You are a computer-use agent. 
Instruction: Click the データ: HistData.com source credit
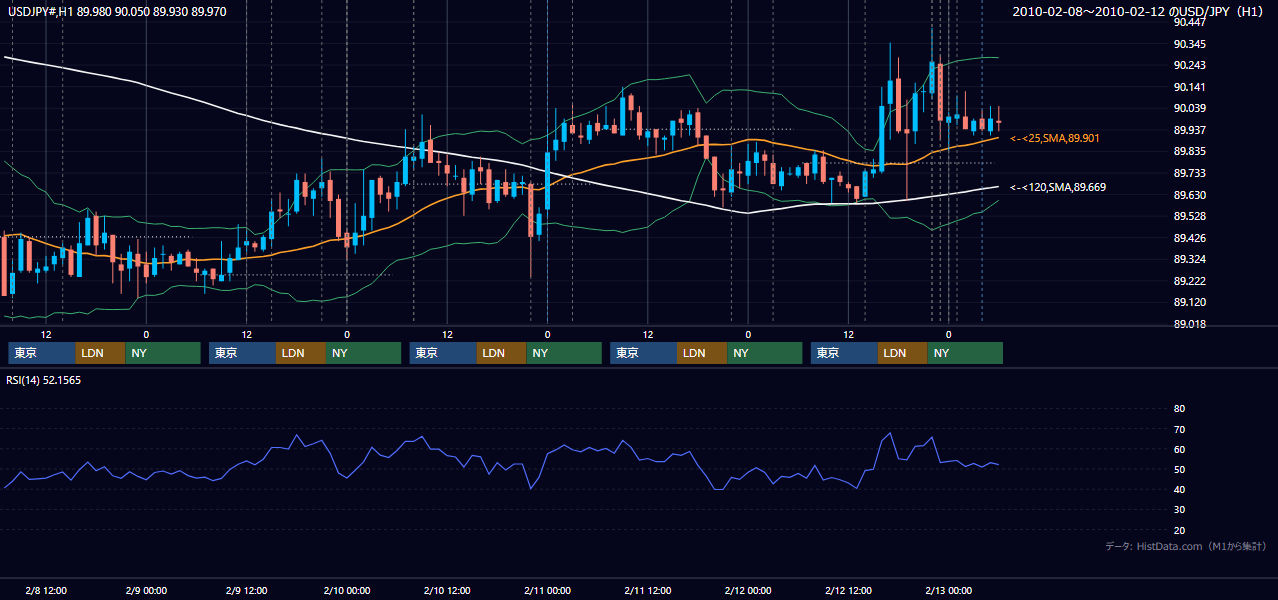[x=1185, y=546]
